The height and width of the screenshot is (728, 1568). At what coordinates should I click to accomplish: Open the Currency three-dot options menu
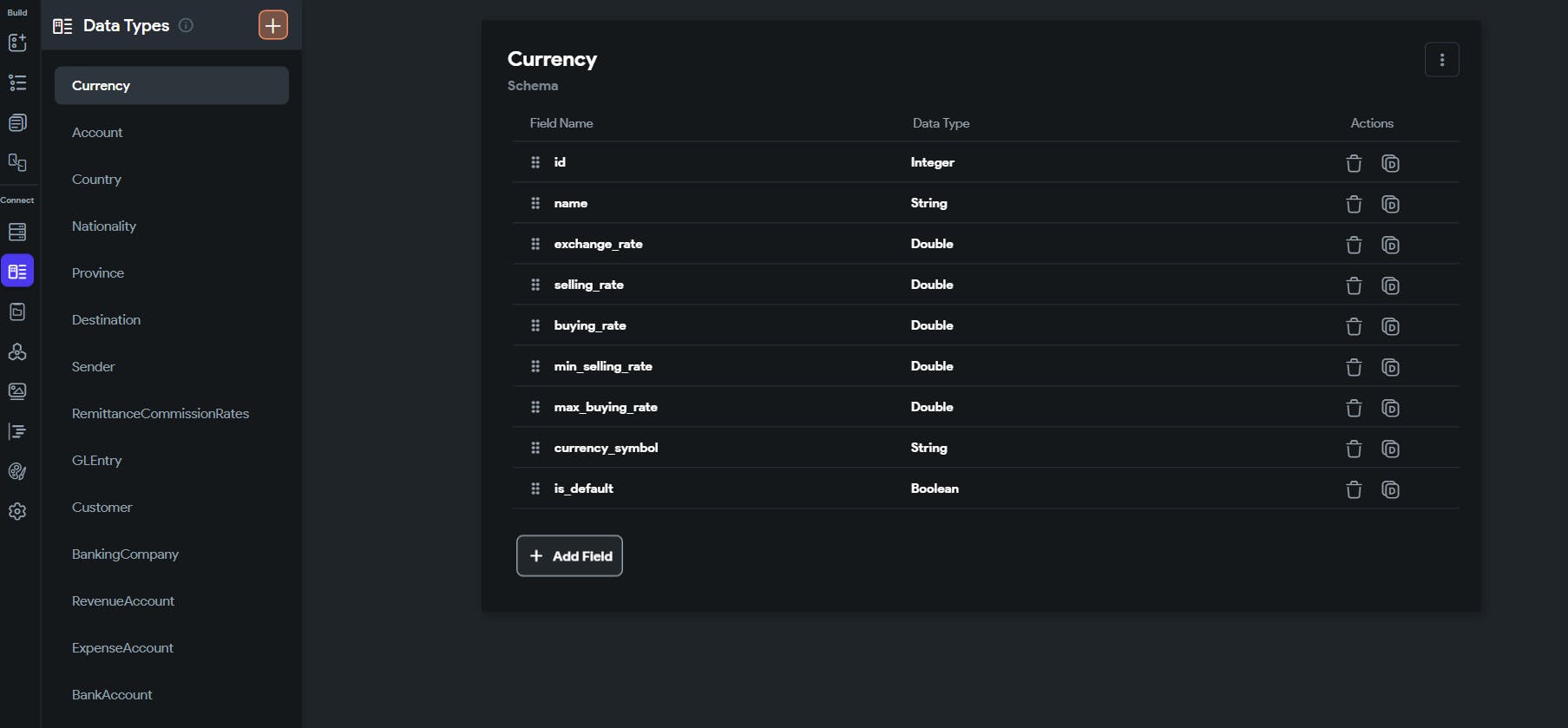(1441, 60)
